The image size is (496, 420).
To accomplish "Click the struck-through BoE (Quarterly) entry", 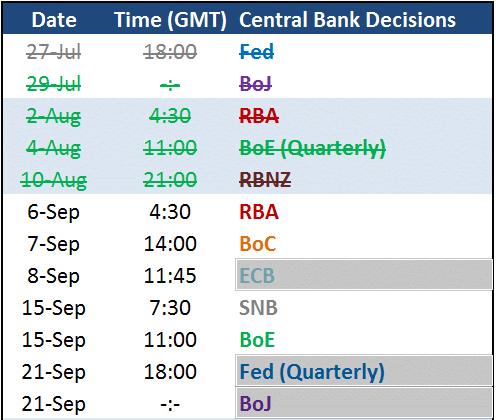I will tap(313, 148).
